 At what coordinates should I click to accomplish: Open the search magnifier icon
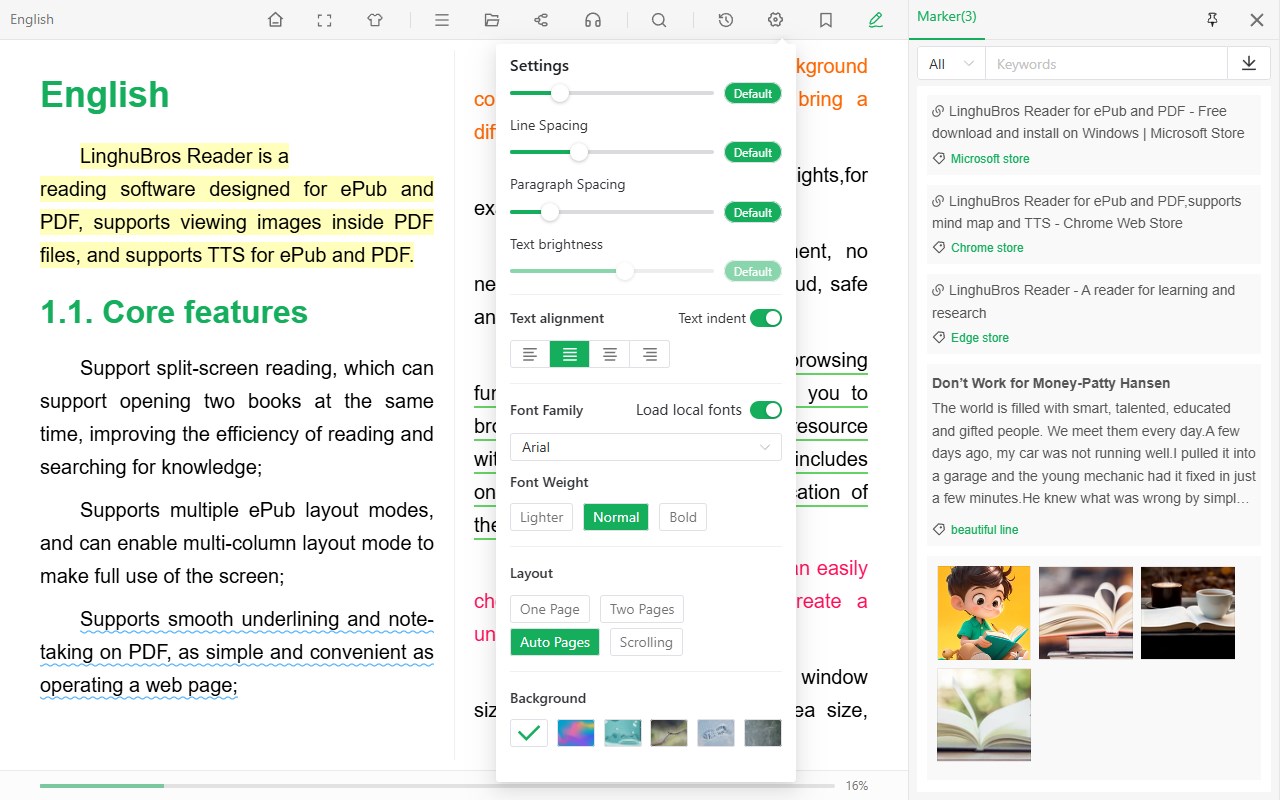tap(659, 20)
